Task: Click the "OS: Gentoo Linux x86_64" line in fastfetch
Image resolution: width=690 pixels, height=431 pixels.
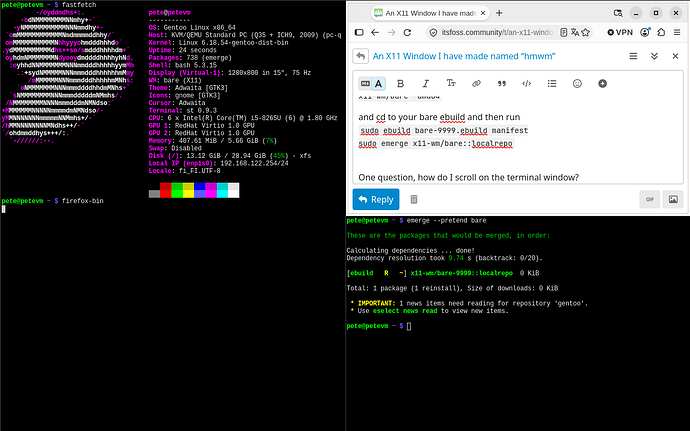Action: pyautogui.click(x=192, y=27)
